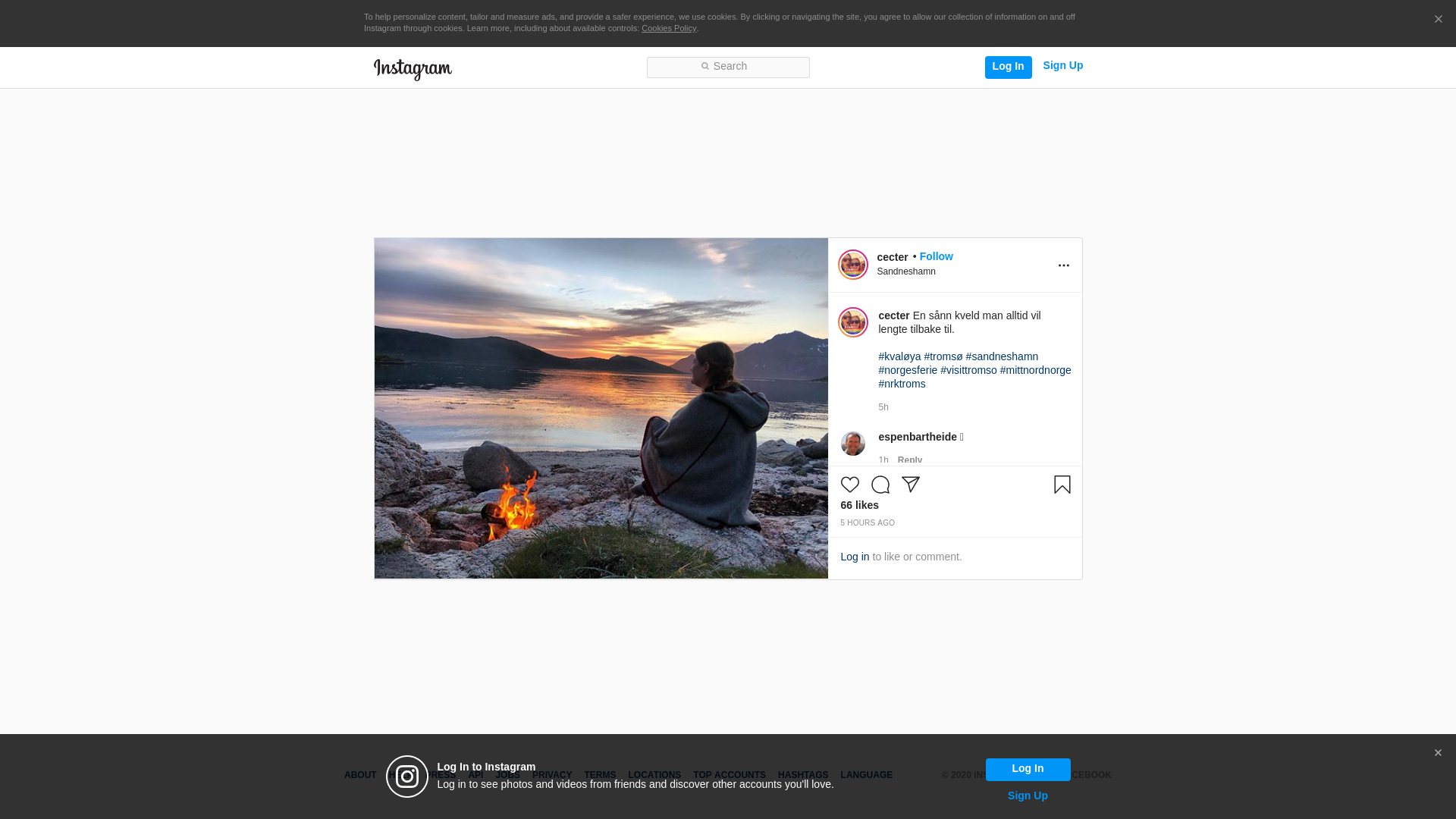
Task: Click the search input field
Action: pyautogui.click(x=728, y=67)
